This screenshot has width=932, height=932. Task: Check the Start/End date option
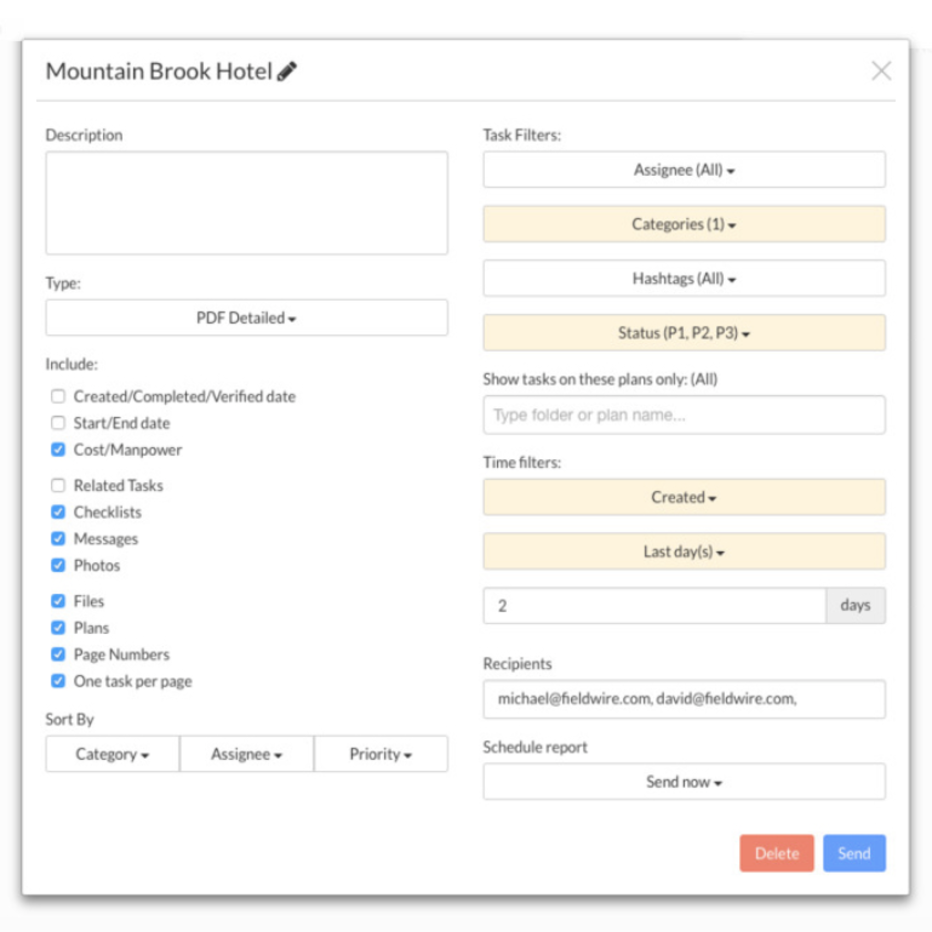click(x=58, y=423)
